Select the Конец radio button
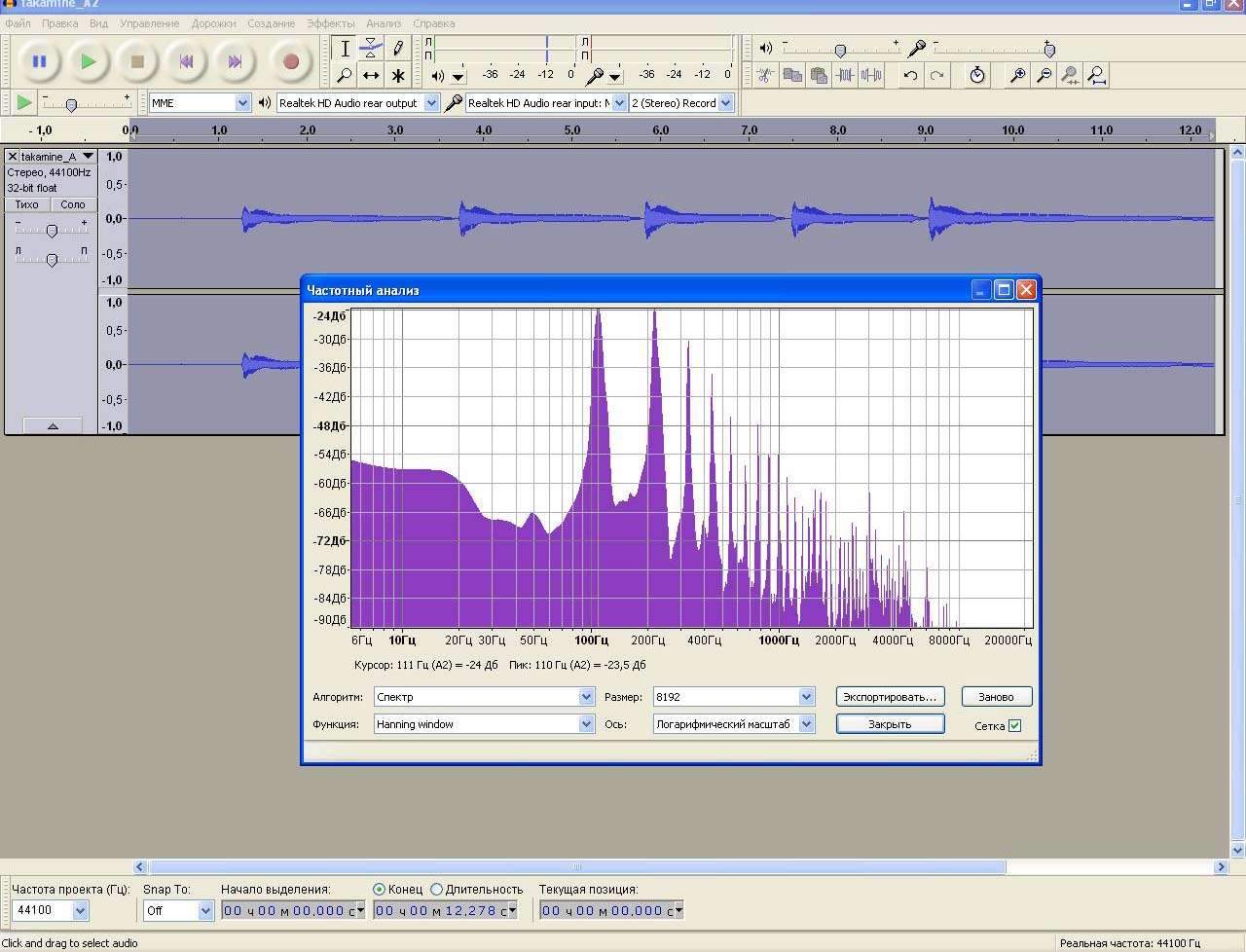Screen dimensions: 1246x952 click(x=380, y=889)
